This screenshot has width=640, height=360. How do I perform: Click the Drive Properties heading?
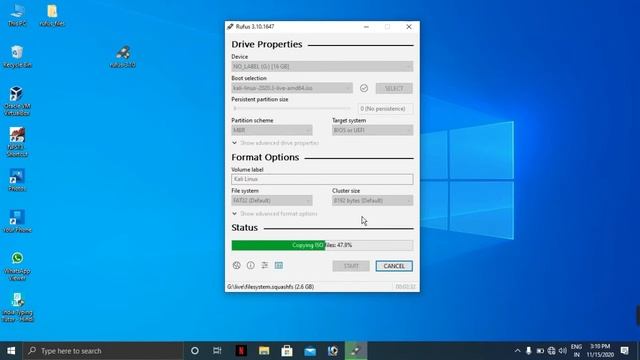(x=267, y=44)
